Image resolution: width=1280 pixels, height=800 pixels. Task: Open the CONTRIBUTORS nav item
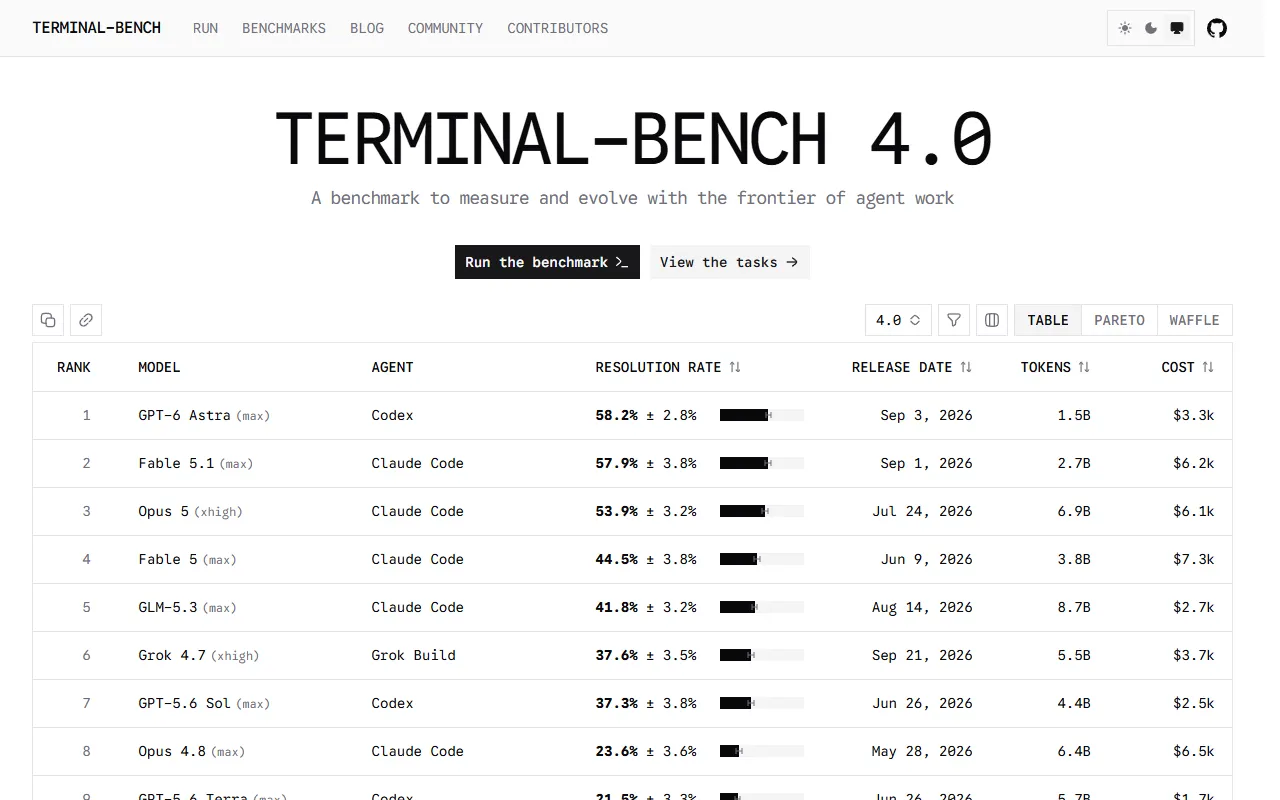click(557, 28)
